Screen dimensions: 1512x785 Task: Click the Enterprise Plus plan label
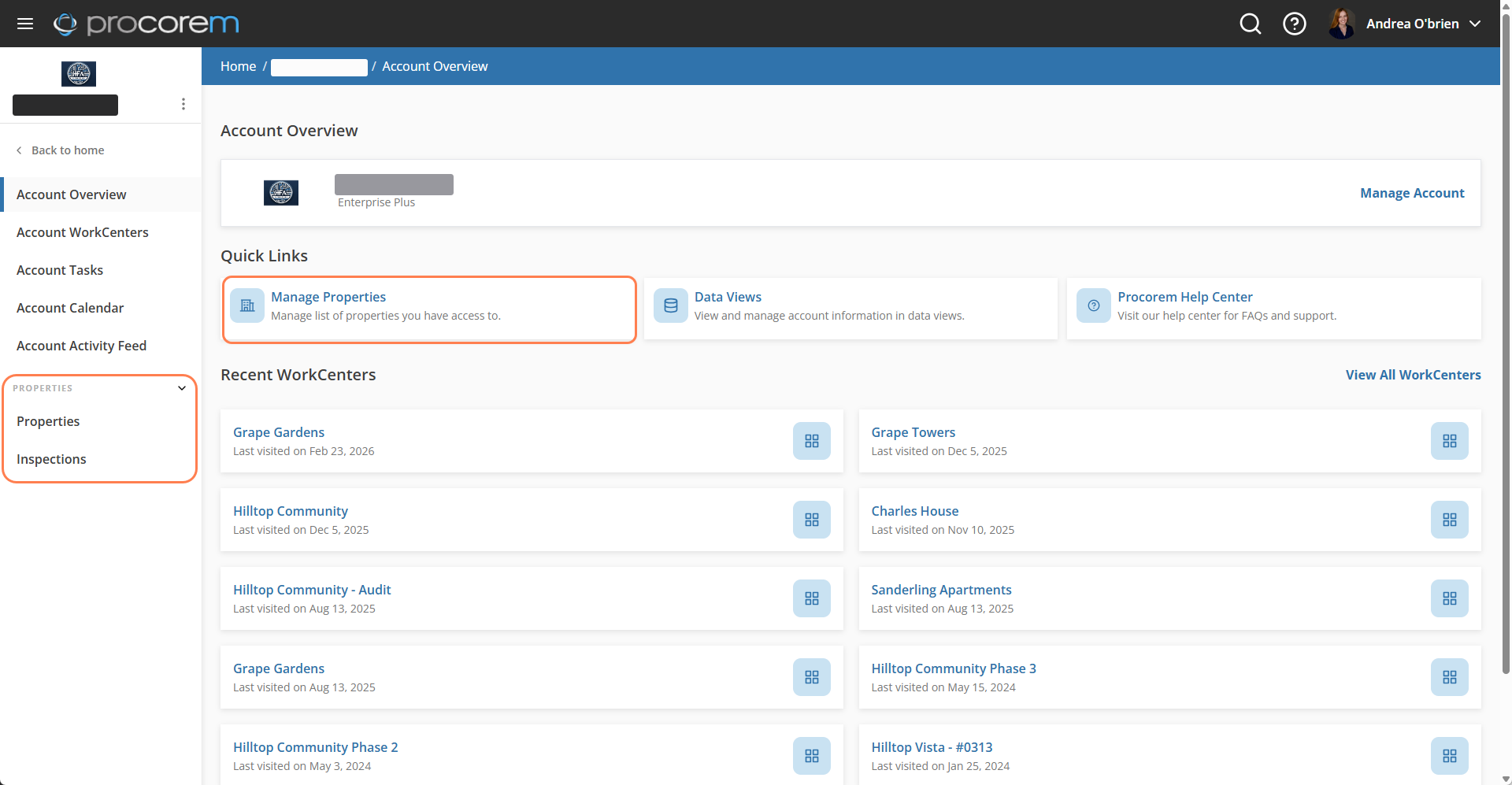click(x=376, y=202)
